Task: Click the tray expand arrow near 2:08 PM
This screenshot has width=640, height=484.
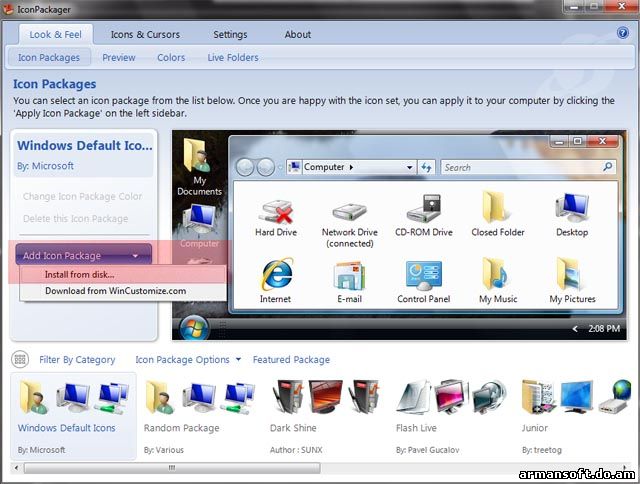Action: click(575, 329)
